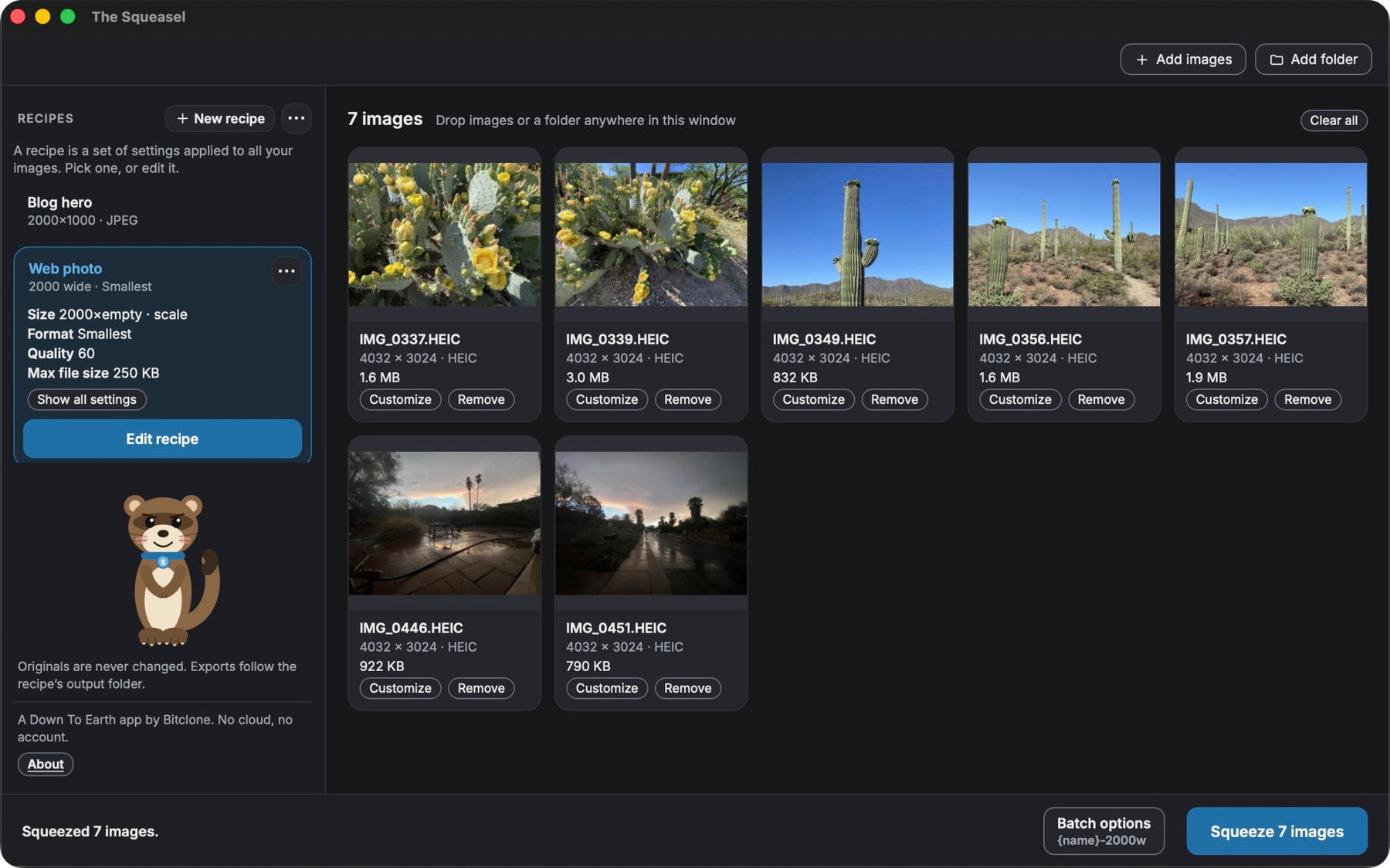Clear all images from the list
The width and height of the screenshot is (1390, 868).
1334,120
